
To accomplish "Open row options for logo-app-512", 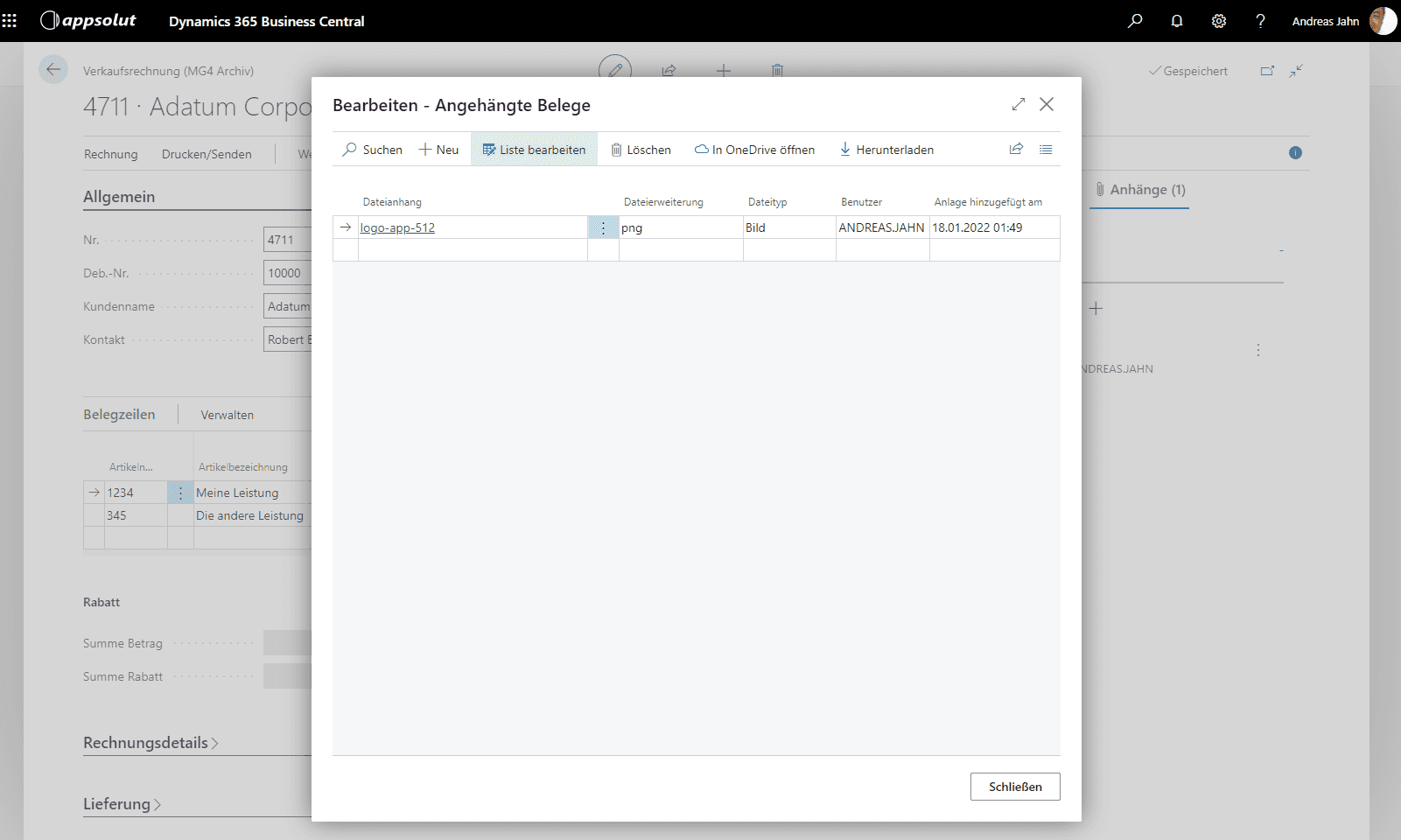I will (x=603, y=227).
